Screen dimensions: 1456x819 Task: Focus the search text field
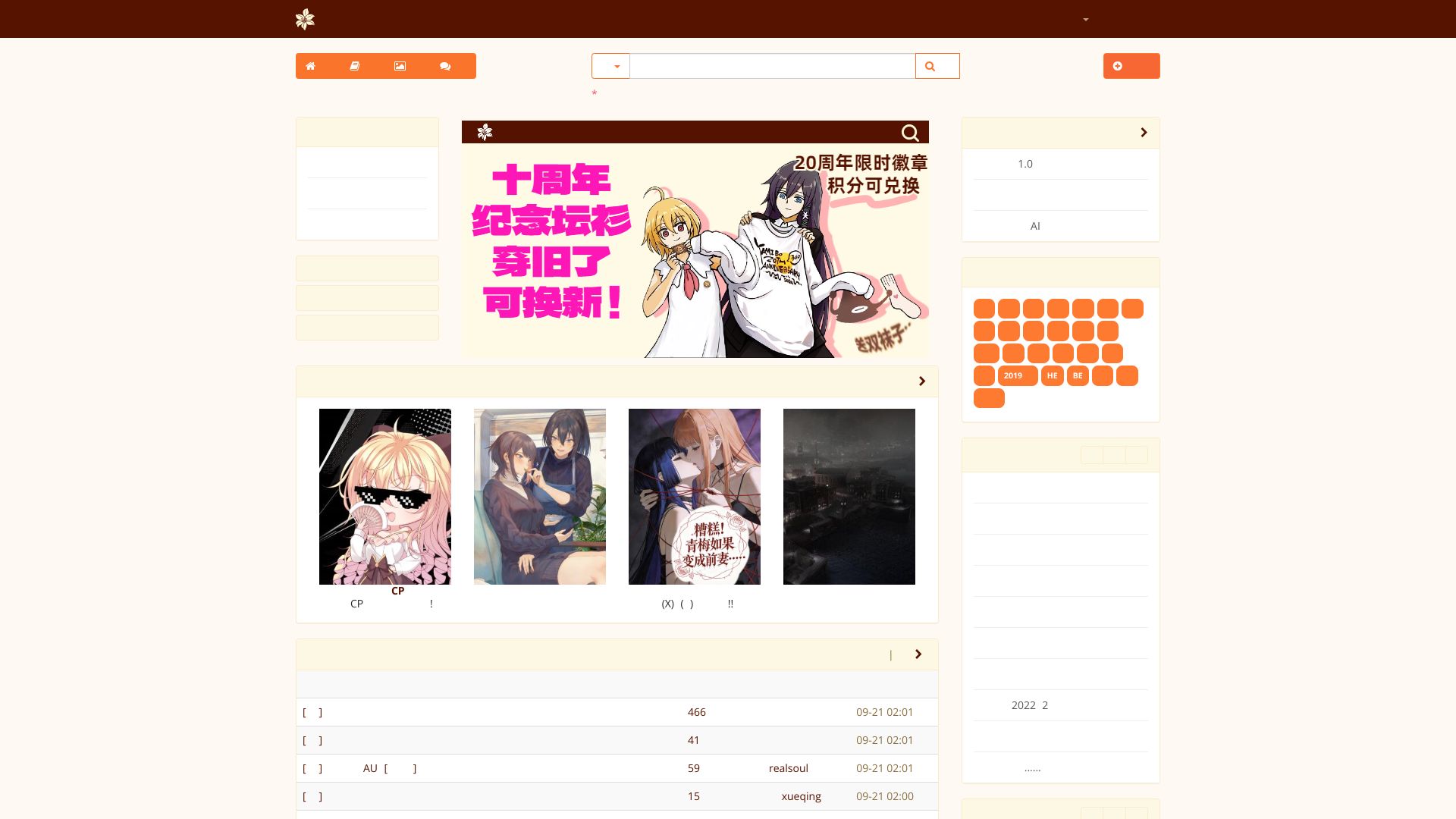tap(772, 66)
